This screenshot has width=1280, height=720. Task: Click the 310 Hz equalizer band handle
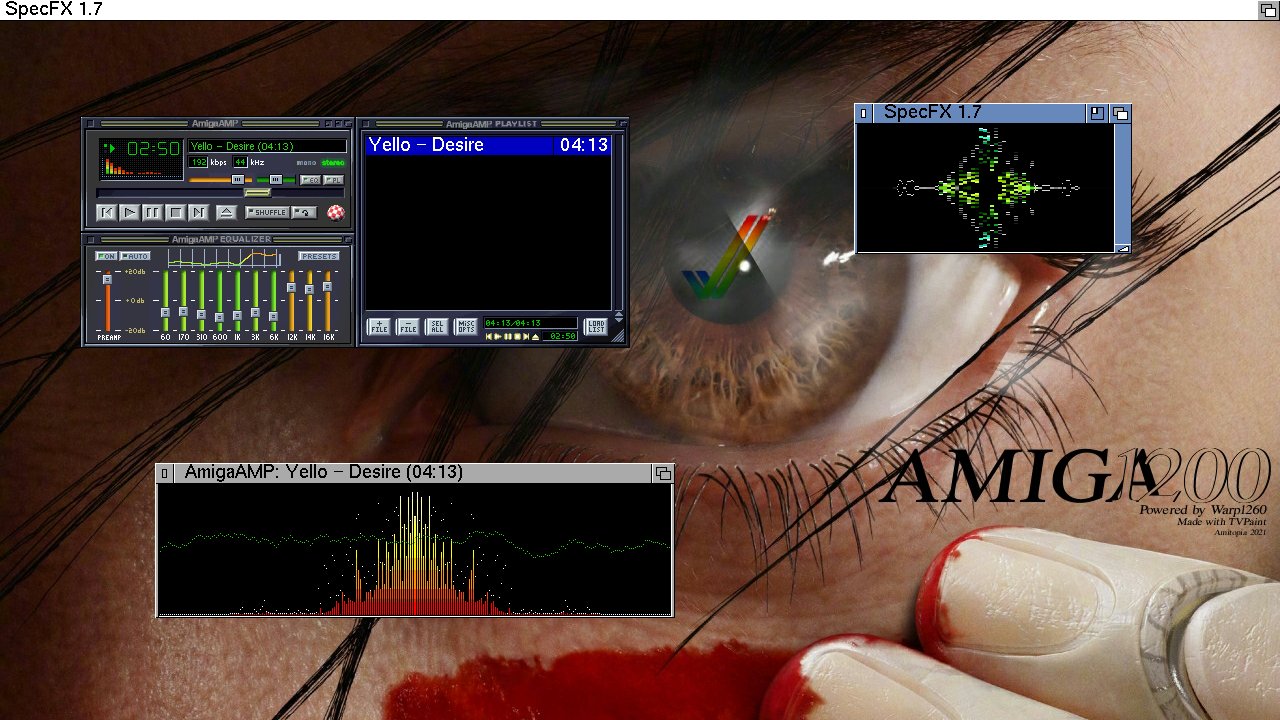[x=201, y=315]
